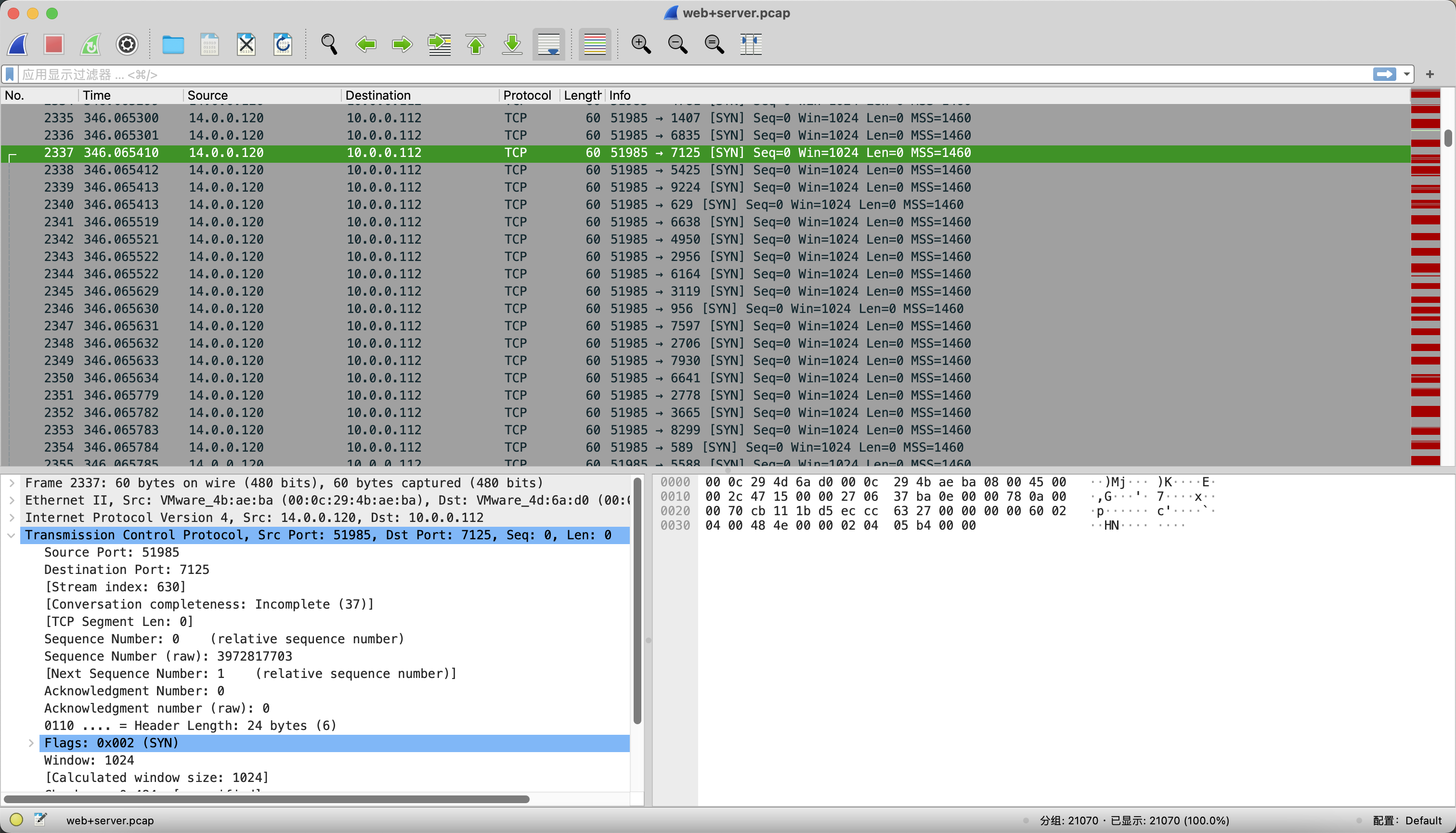Image resolution: width=1456 pixels, height=833 pixels.
Task: Click the colored packet minimap strip
Action: 1425,277
